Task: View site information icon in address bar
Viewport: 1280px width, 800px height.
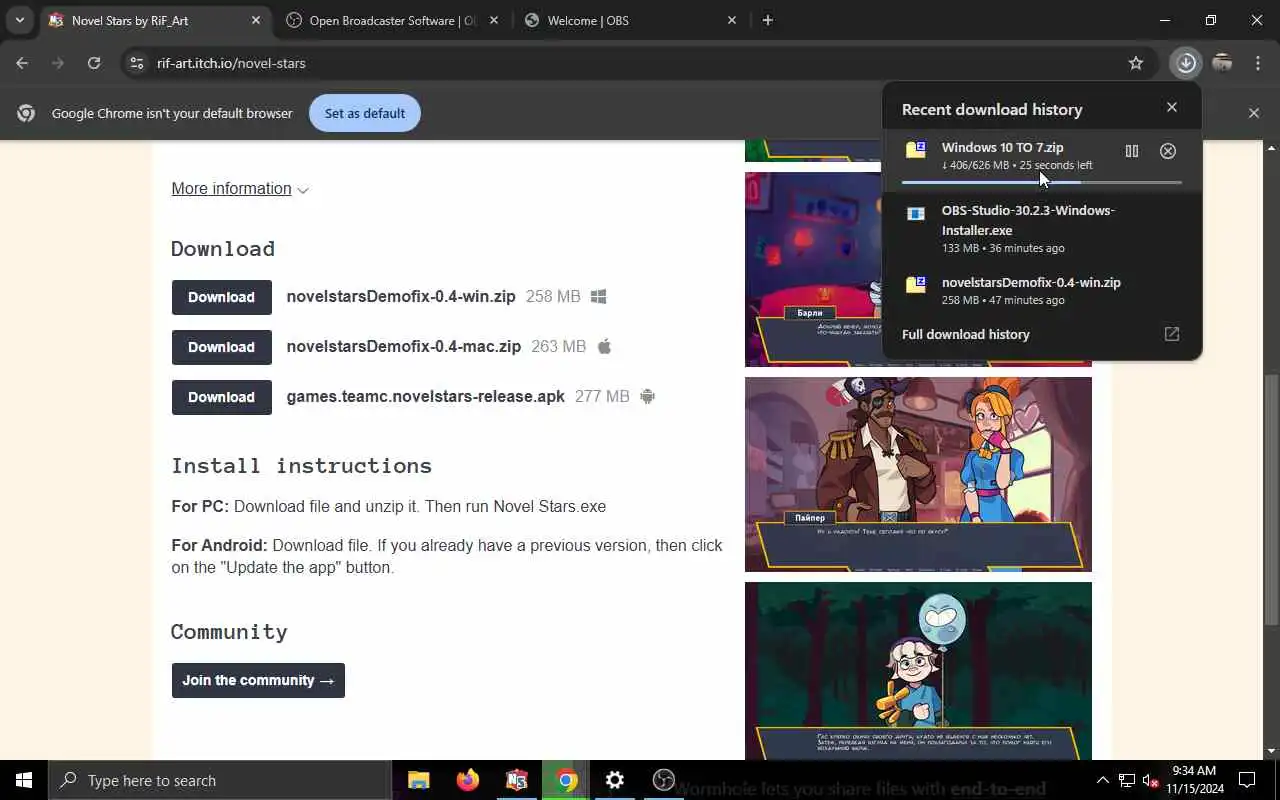Action: [x=137, y=63]
